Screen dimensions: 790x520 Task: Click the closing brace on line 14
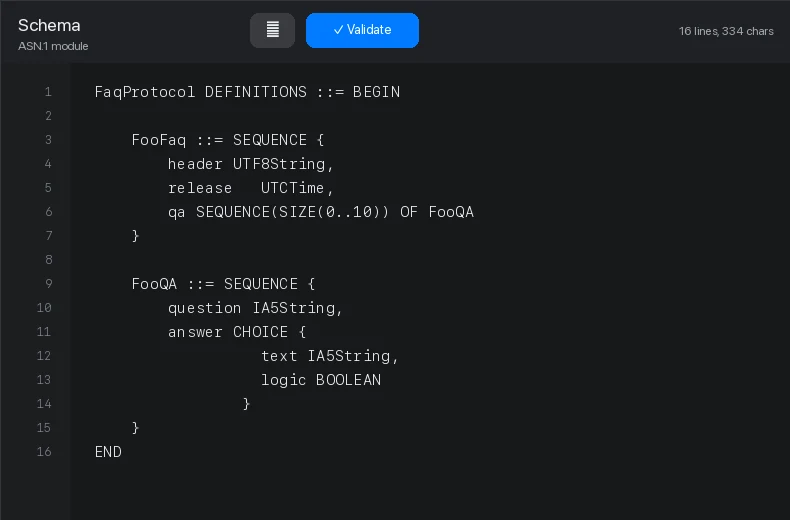246,404
